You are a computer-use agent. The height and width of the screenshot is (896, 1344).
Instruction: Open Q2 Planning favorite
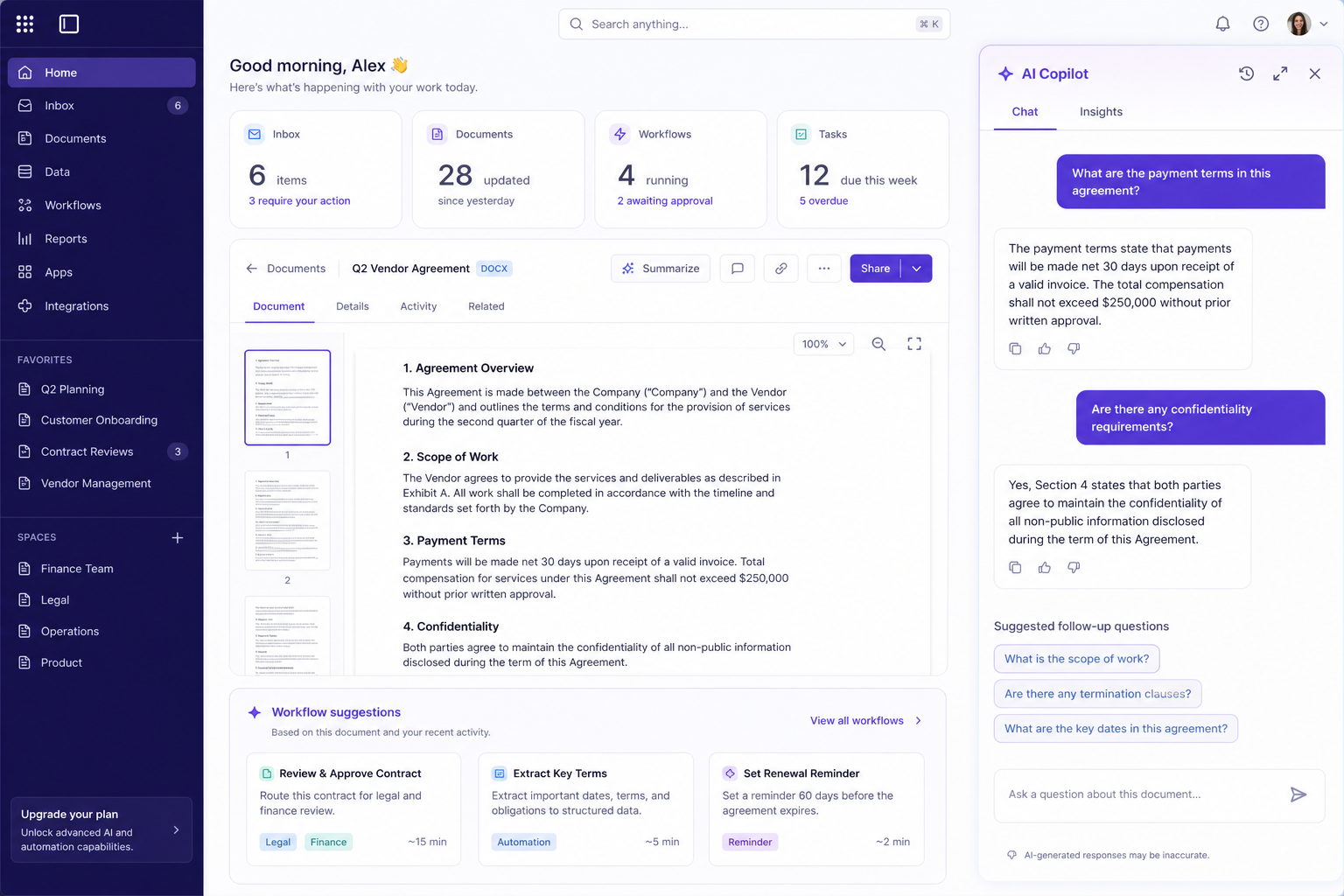101,389
